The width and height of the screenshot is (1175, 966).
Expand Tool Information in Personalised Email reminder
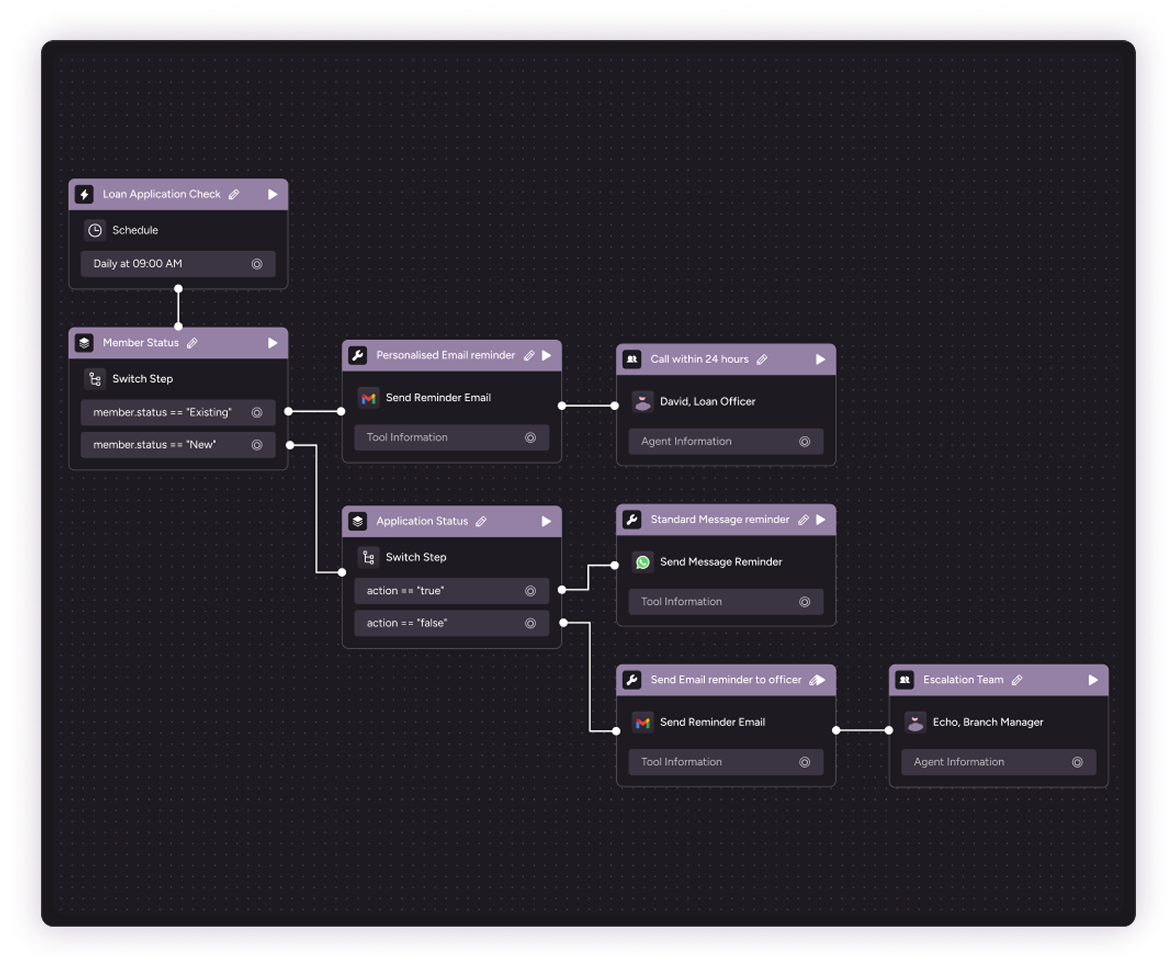(451, 437)
